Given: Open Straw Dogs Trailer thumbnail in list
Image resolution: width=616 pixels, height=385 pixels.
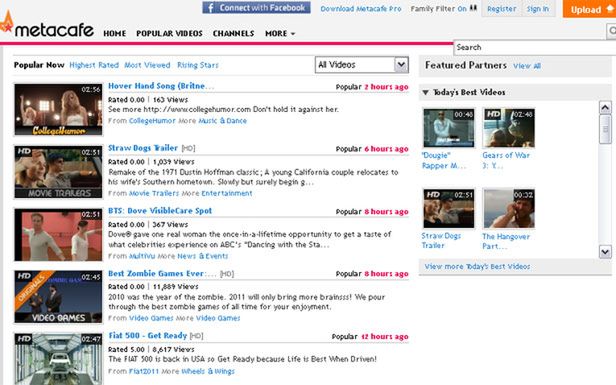Looking at the screenshot, I should [x=58, y=172].
